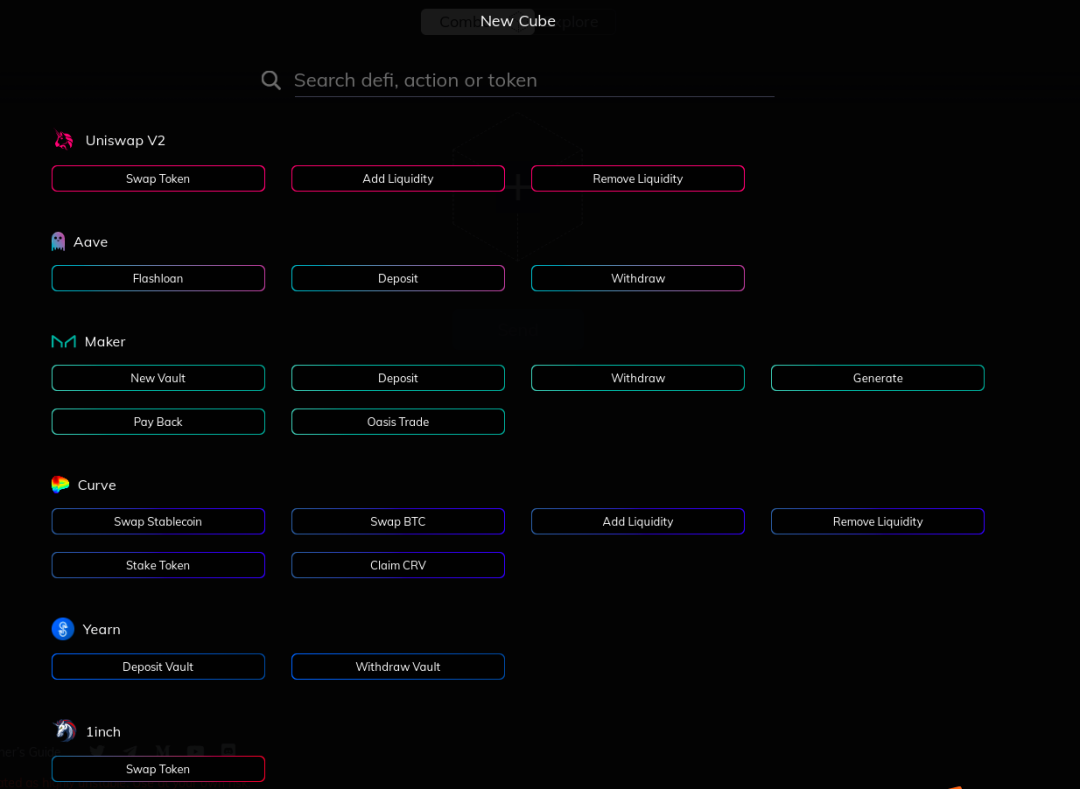Create a Maker New Vault
The image size is (1080, 789).
click(x=158, y=378)
